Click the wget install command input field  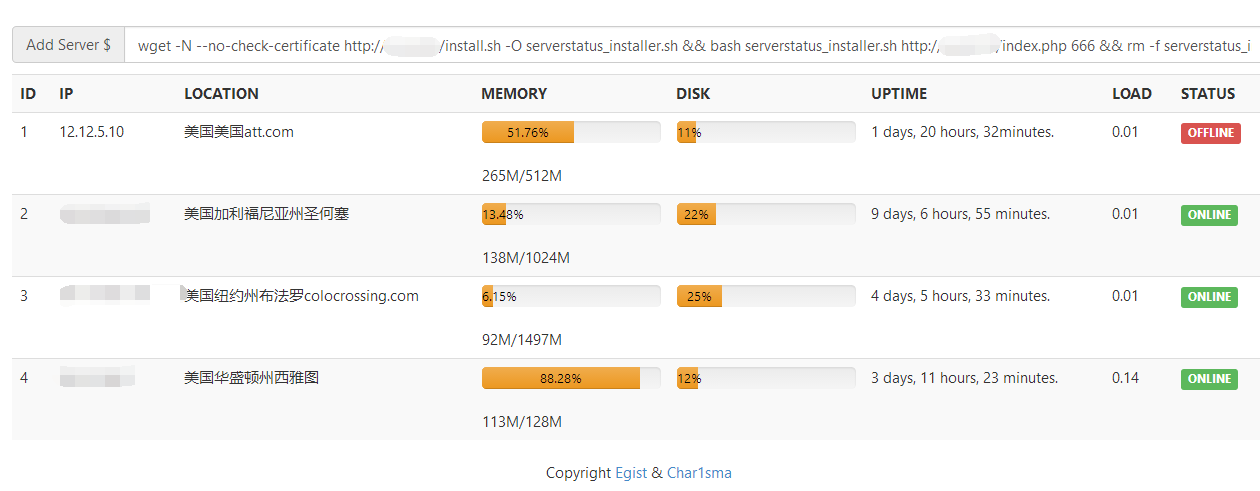coord(692,45)
